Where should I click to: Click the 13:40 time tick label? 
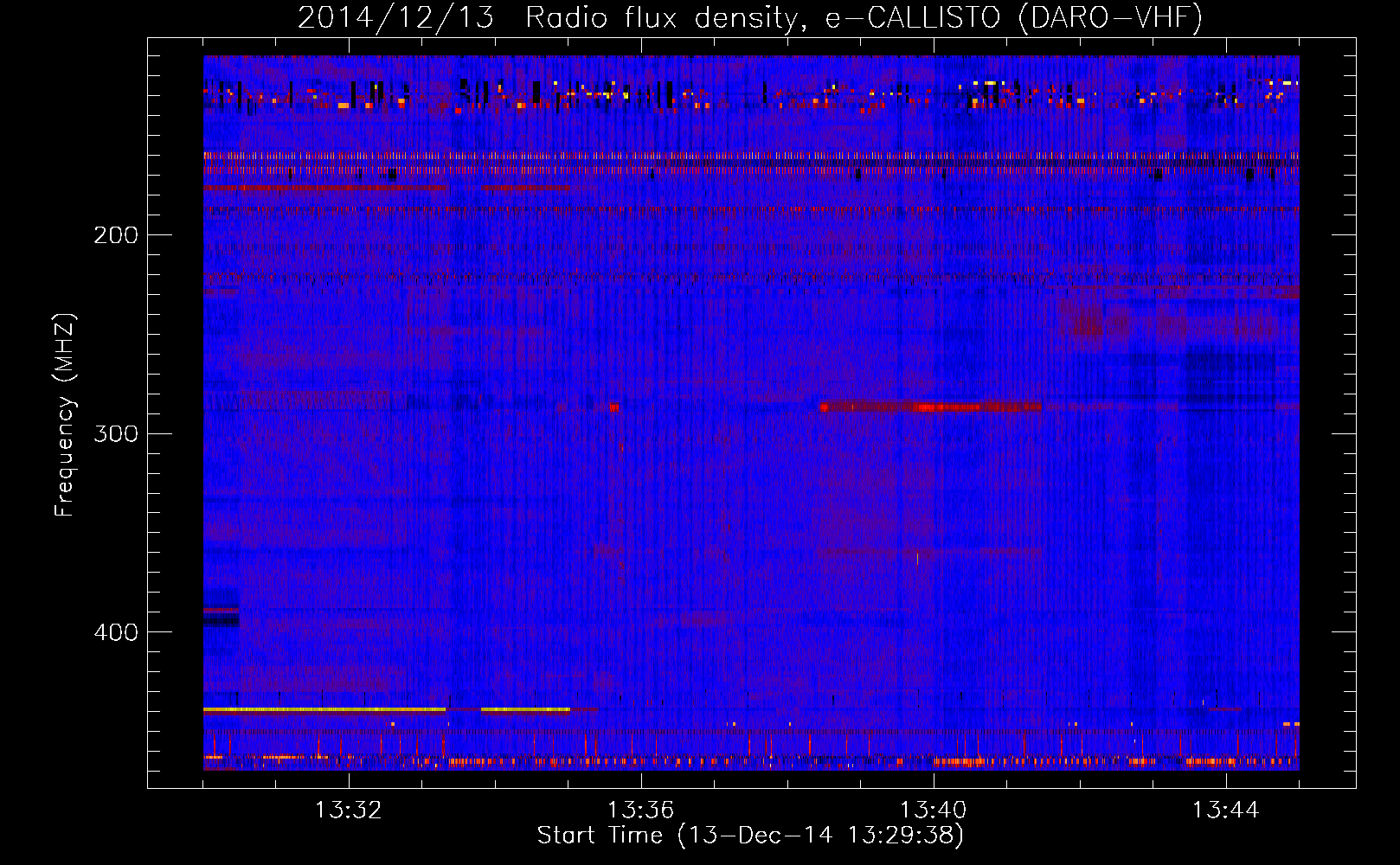tap(934, 811)
